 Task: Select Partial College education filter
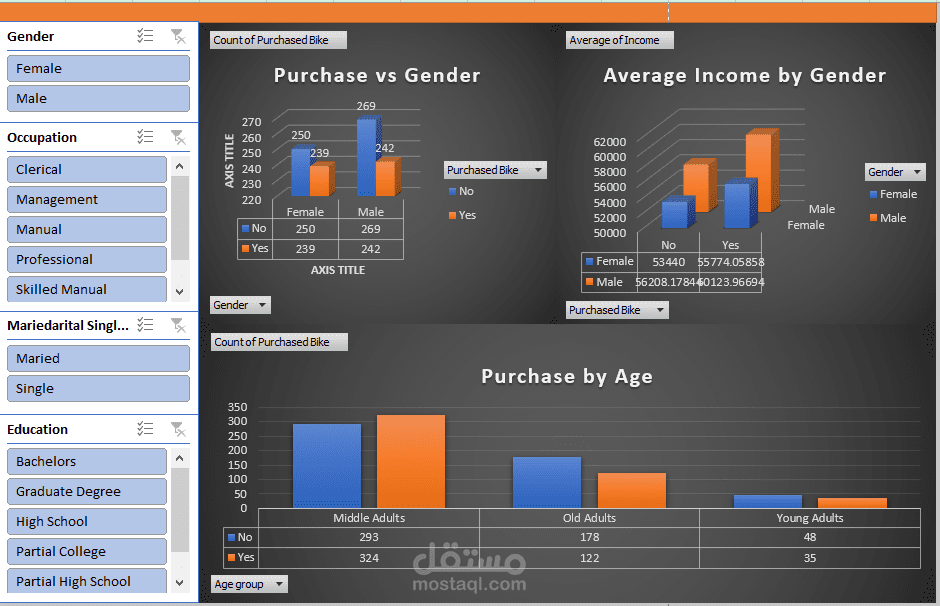point(87,551)
